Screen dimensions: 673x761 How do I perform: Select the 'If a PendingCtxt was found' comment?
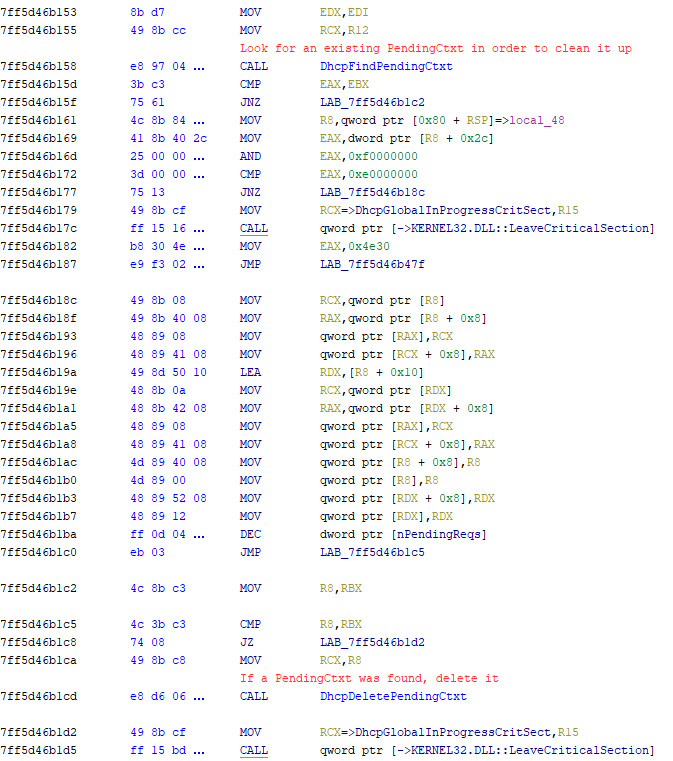click(x=368, y=678)
